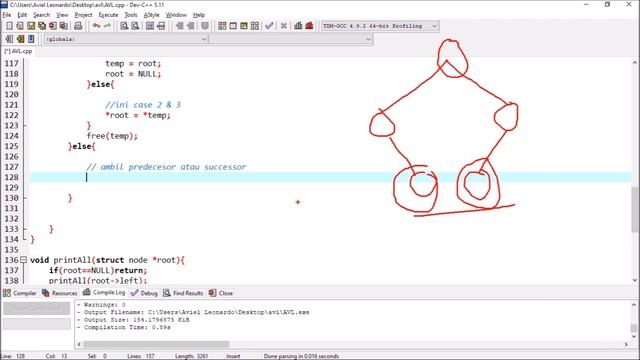Image resolution: width=640 pixels, height=360 pixels.
Task: Click the Close tab in the bottom panel
Action: [x=220, y=293]
